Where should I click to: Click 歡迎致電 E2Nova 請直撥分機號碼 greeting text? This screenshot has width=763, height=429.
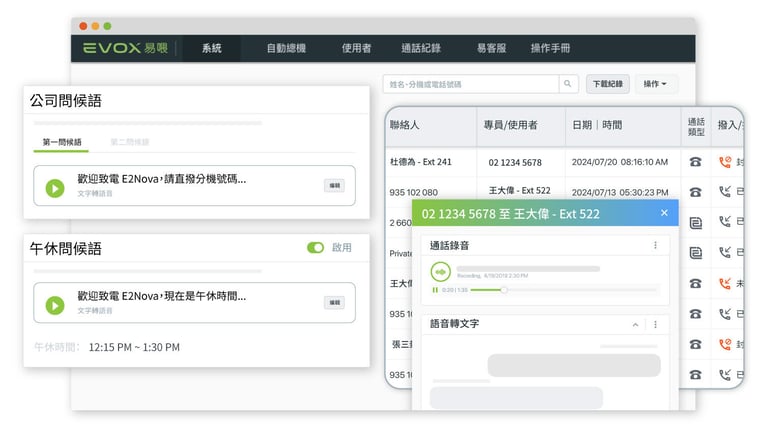click(162, 179)
